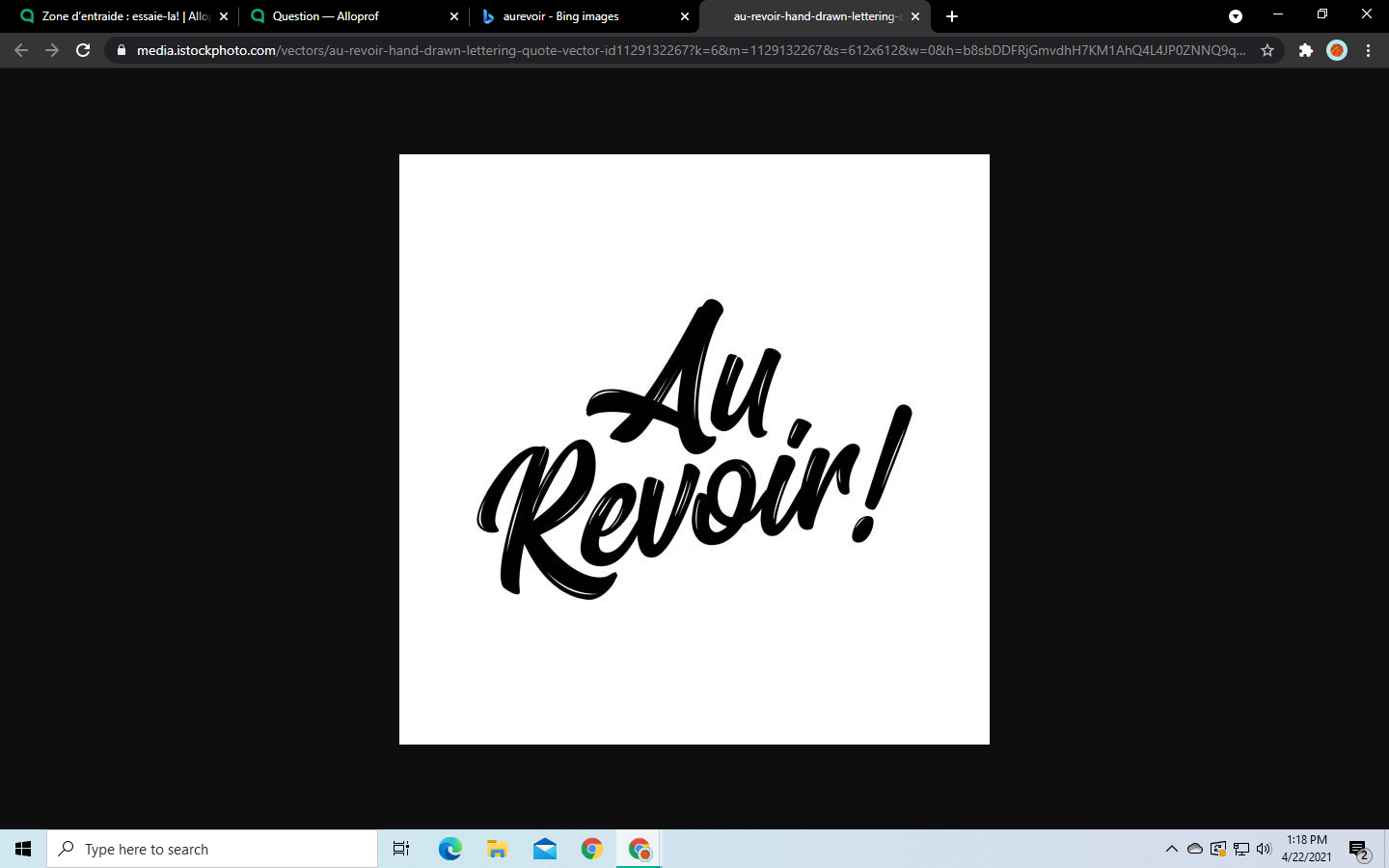Click the URL in the address bar

pyautogui.click(x=675, y=50)
